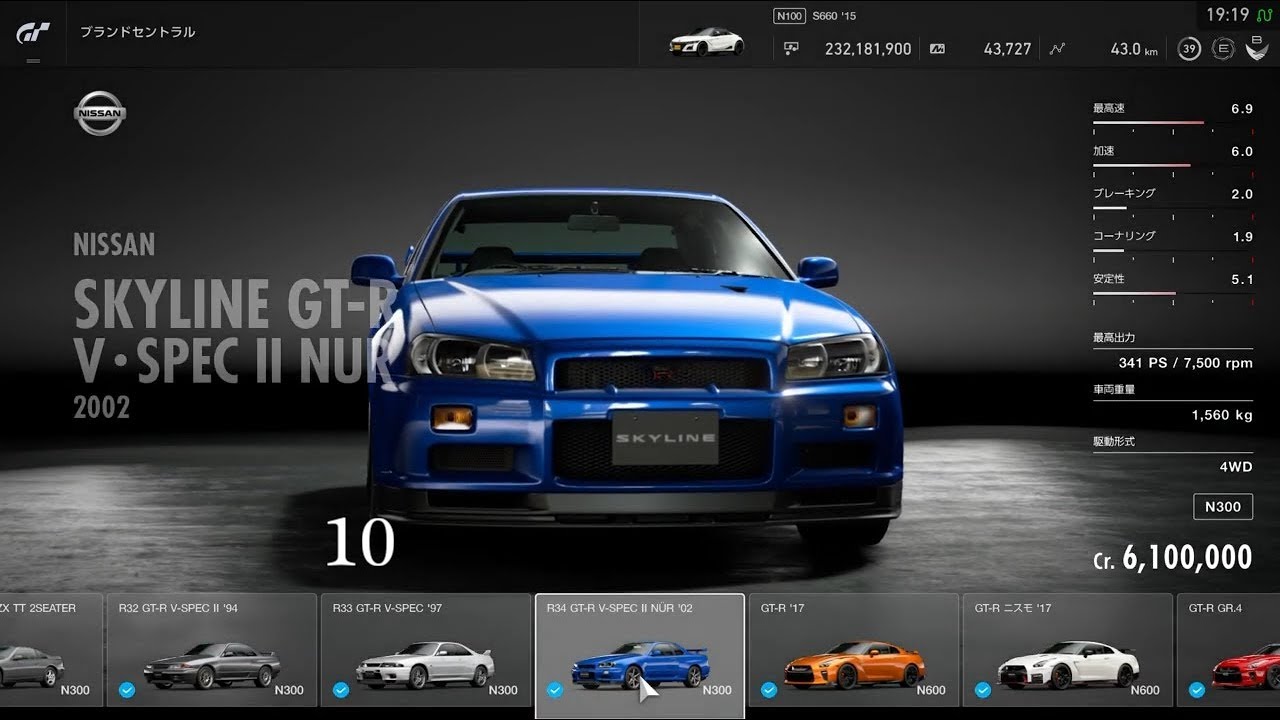Viewport: 1280px width, 720px height.
Task: Click the mileage points icon
Action: pos(937,48)
